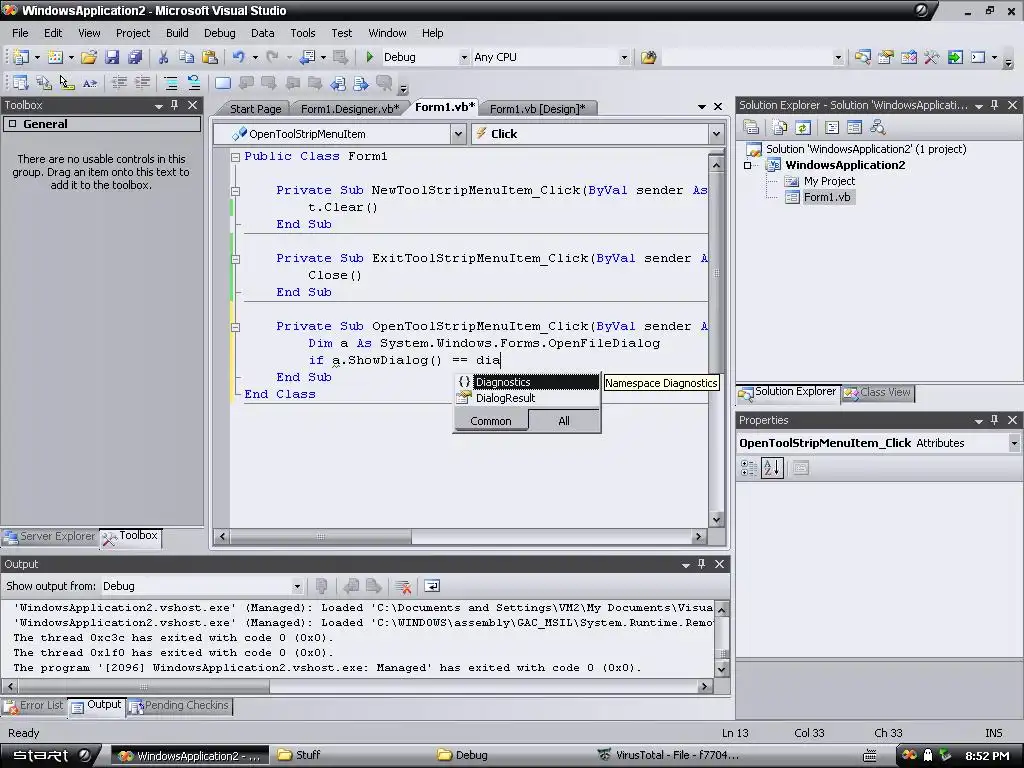Cut selection using the scissors icon
The image size is (1024, 768).
pyautogui.click(x=163, y=57)
